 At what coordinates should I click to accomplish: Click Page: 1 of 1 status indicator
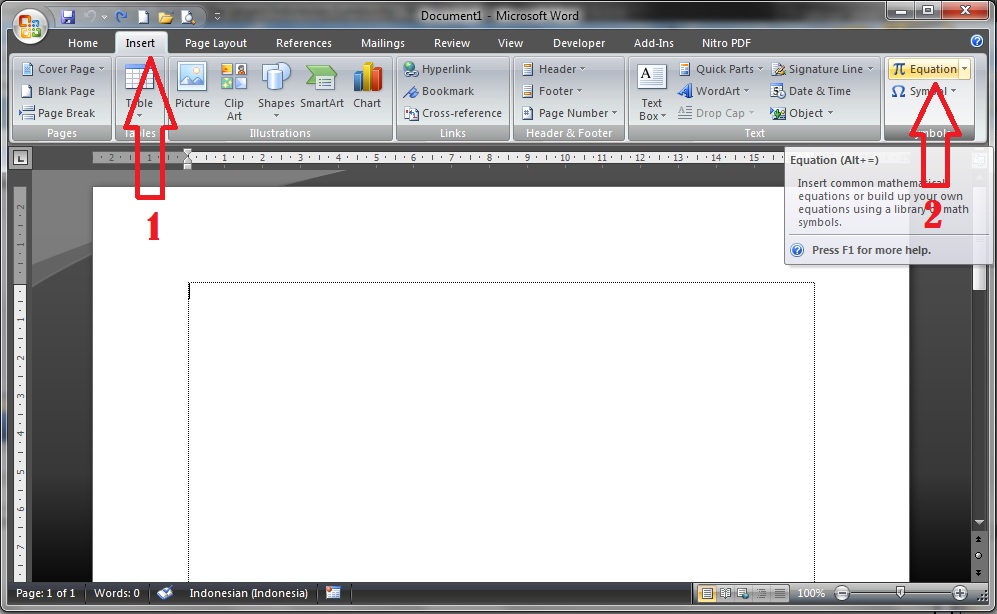45,593
